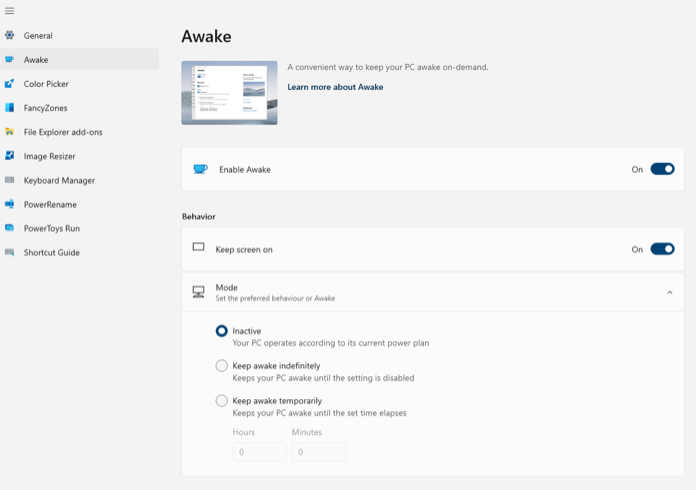696x490 pixels.
Task: Open the PowerRename settings
Action: pos(79,205)
